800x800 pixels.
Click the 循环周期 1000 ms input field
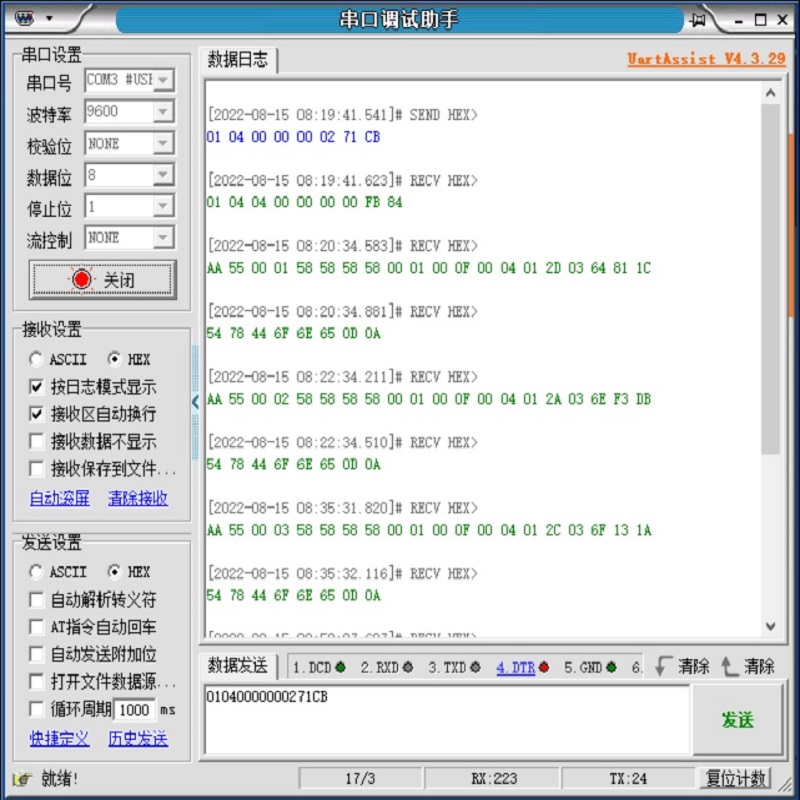pos(134,710)
